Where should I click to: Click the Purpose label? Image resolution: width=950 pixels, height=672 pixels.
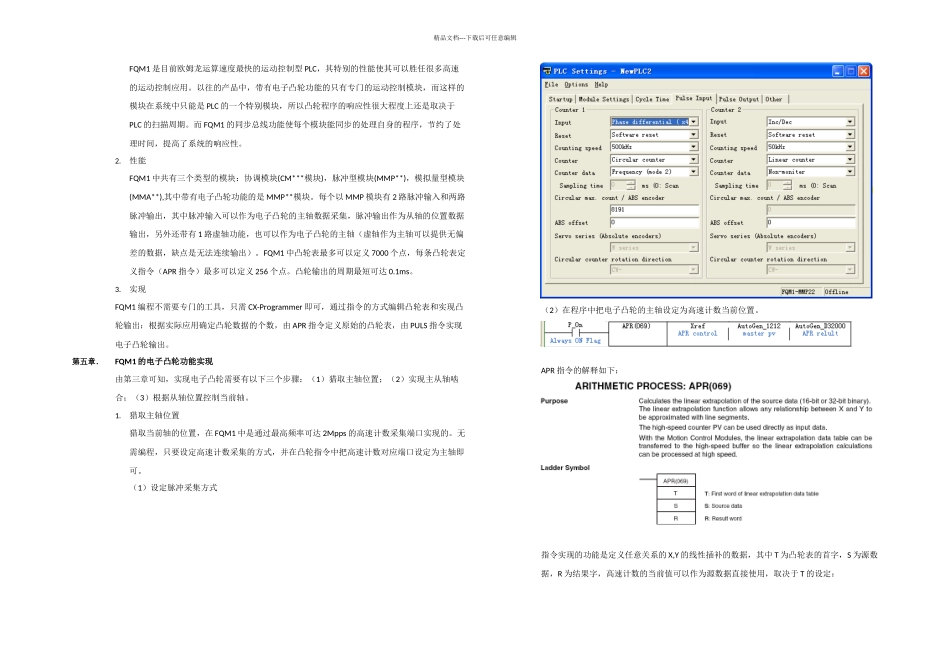click(x=554, y=401)
